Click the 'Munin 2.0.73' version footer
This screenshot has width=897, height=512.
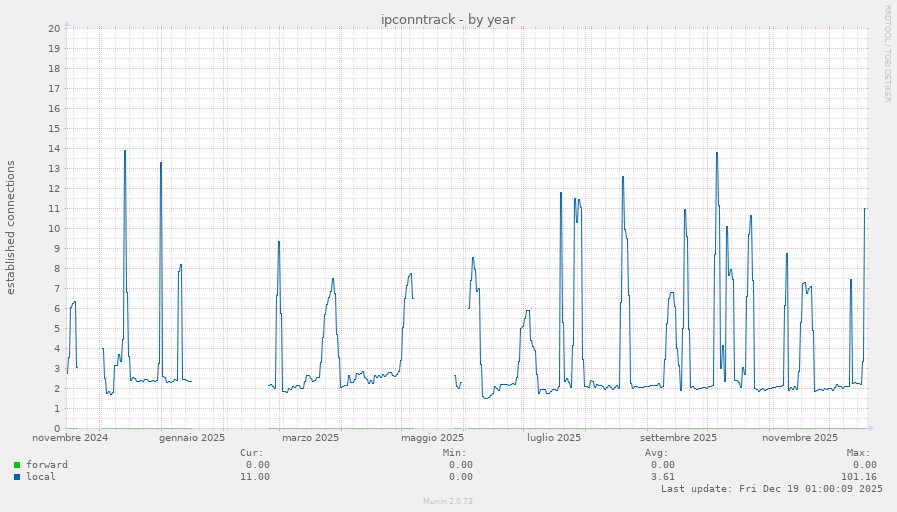448,501
